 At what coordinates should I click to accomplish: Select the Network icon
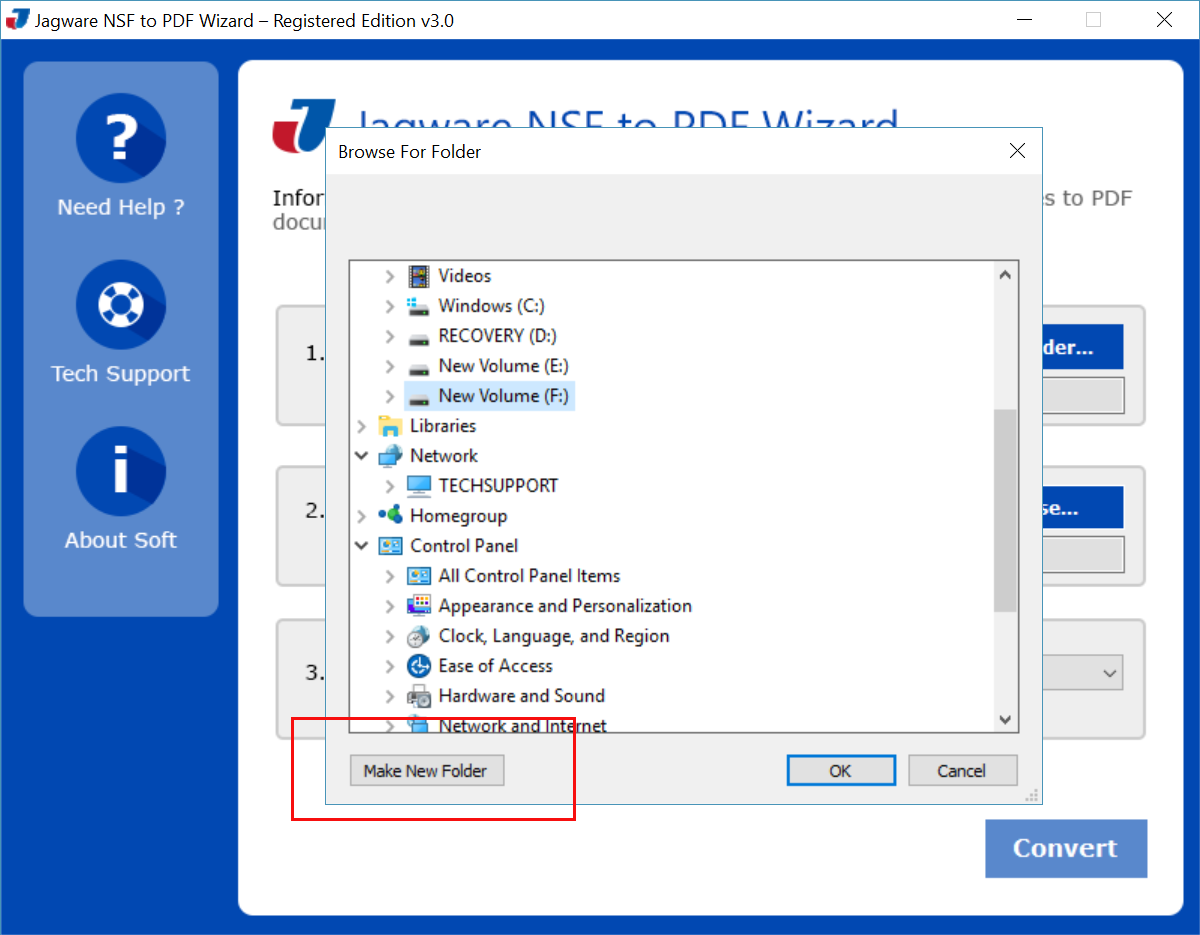[390, 456]
